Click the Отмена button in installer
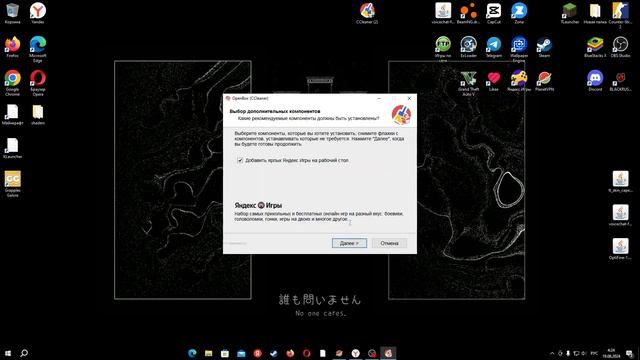The width and height of the screenshot is (640, 360). pos(389,243)
